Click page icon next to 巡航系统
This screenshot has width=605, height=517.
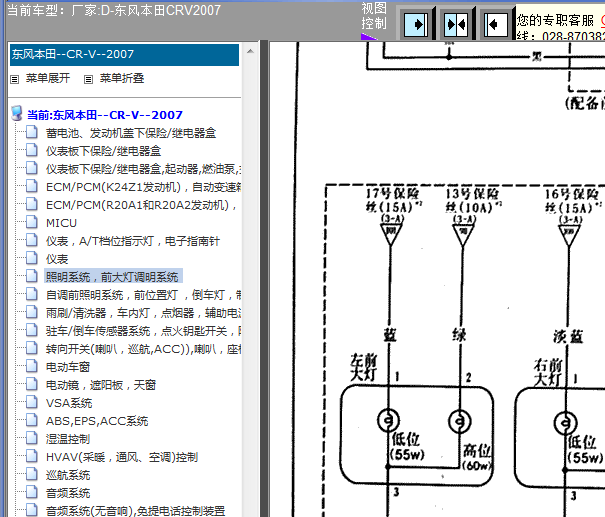pyautogui.click(x=32, y=475)
